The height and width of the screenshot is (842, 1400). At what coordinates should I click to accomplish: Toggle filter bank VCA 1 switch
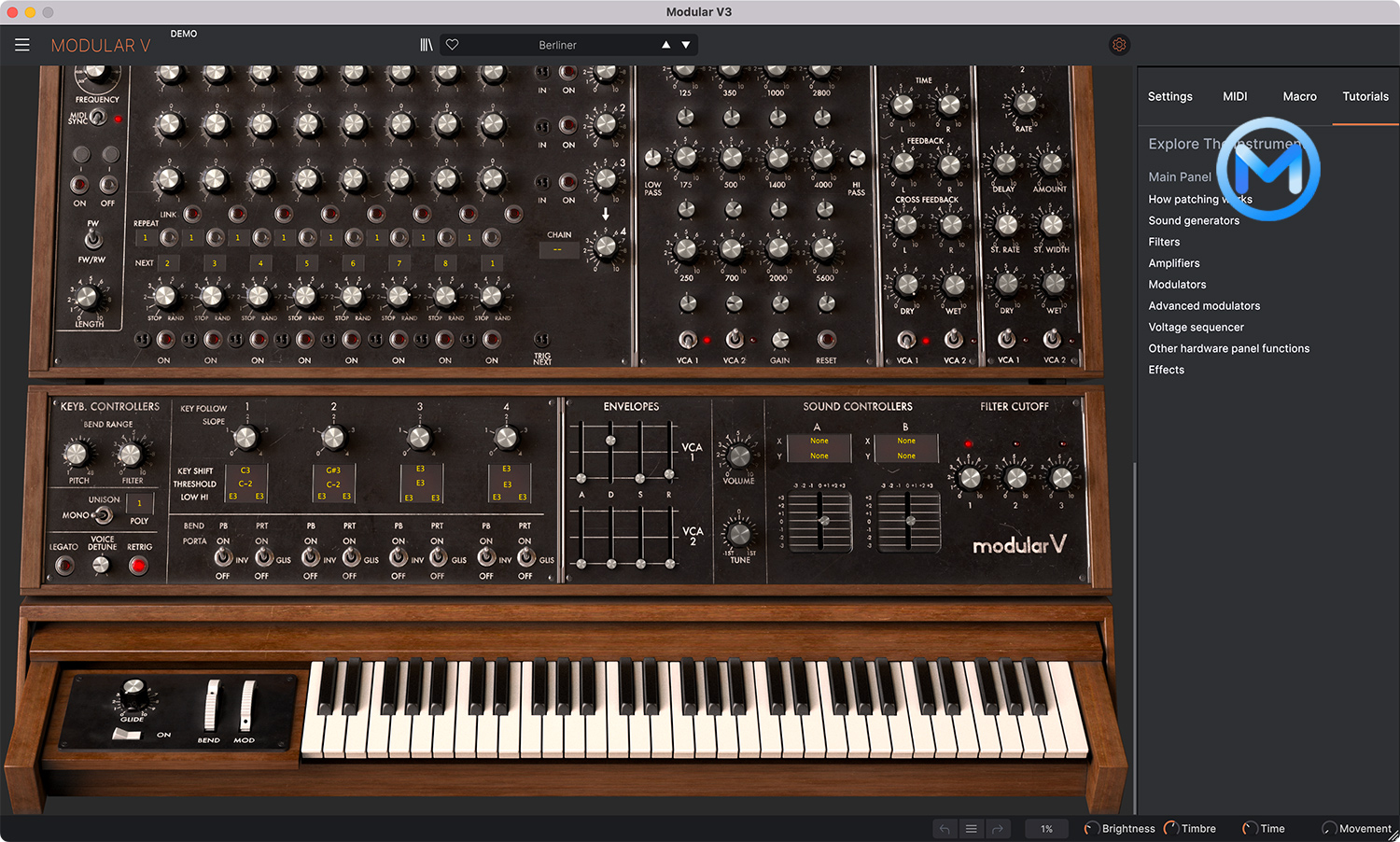point(687,340)
